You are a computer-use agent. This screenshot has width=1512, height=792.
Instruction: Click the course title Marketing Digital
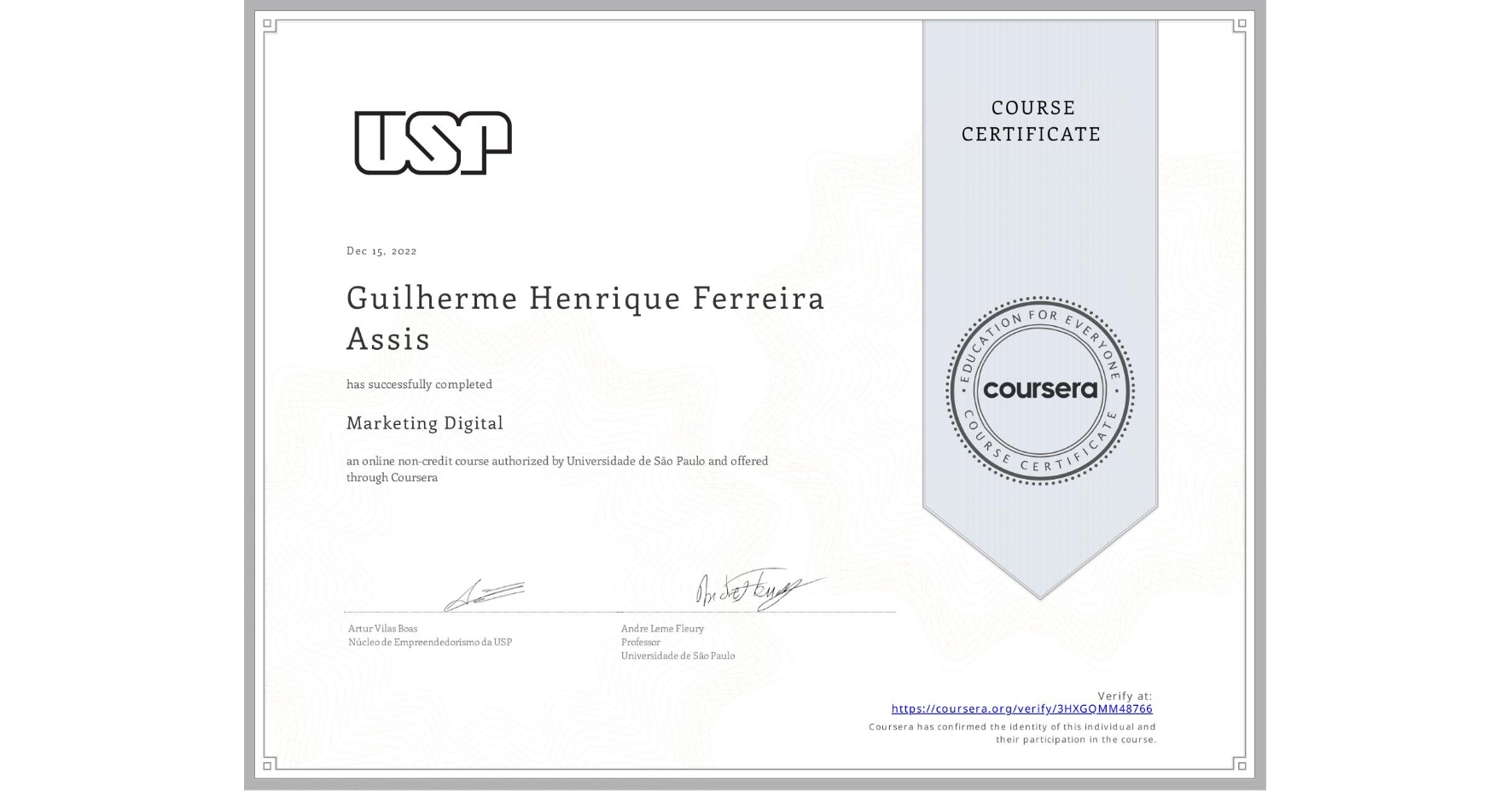point(423,423)
